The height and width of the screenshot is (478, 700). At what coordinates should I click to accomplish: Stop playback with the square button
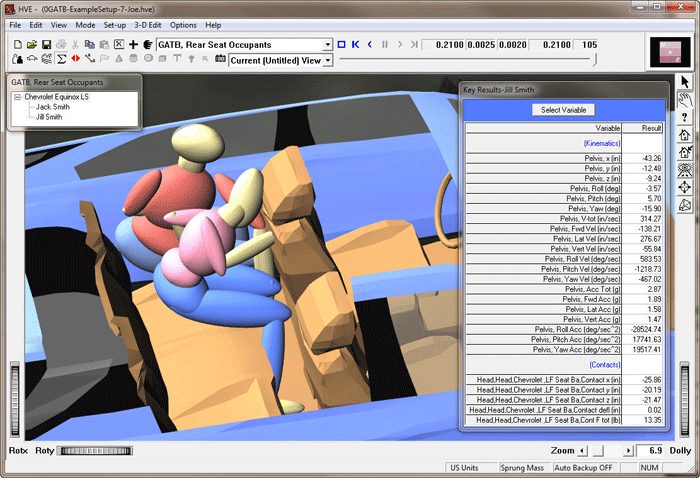341,45
